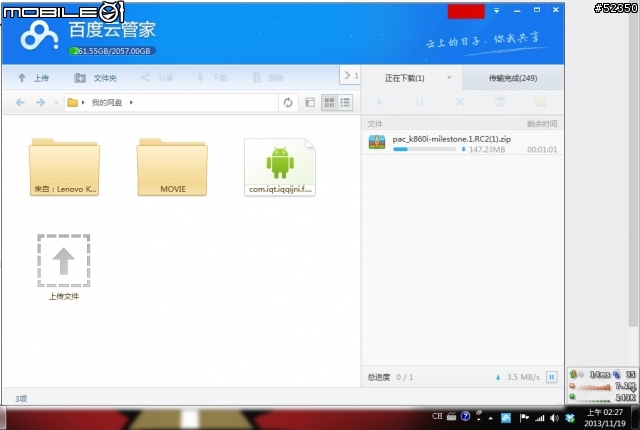Click the download progress bar of the zip

[x=424, y=149]
